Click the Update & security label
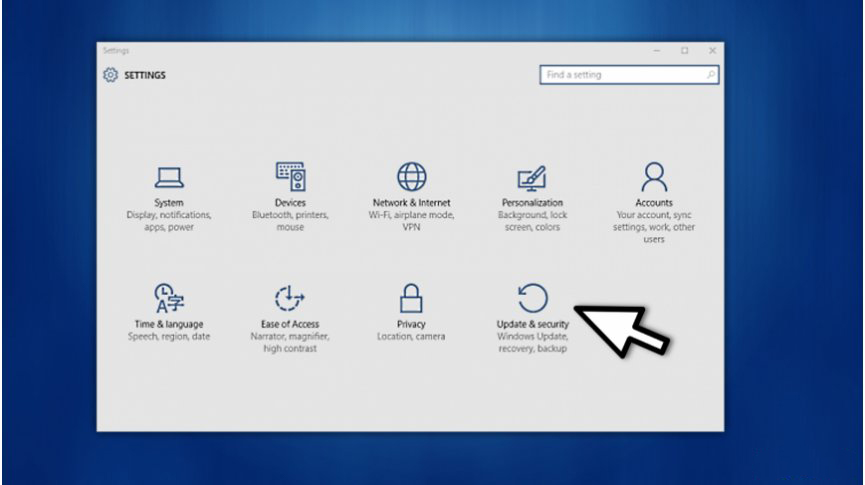 point(532,324)
